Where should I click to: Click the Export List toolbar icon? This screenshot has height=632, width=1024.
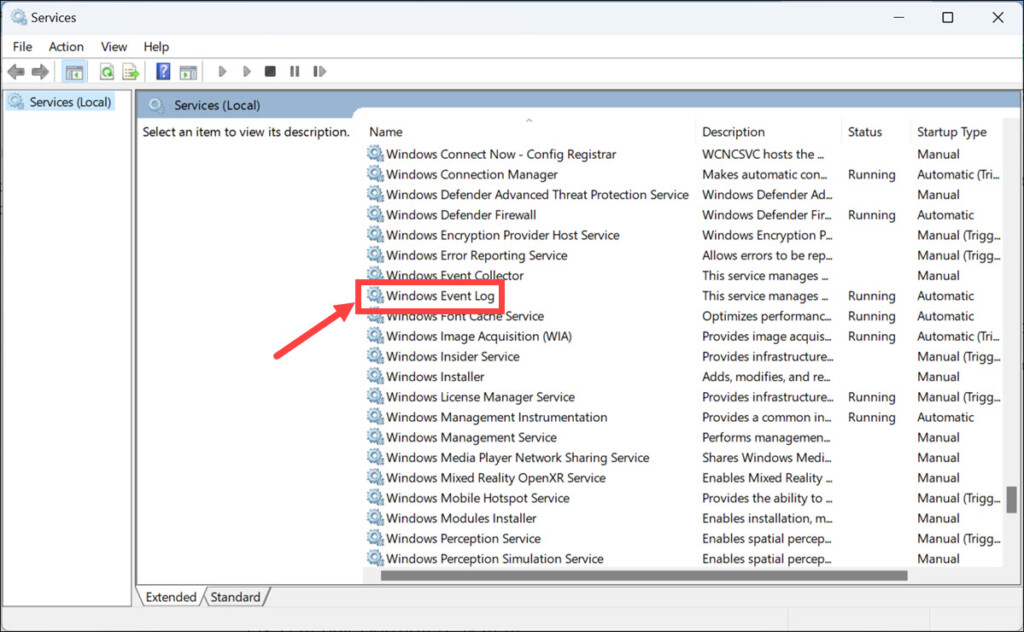pyautogui.click(x=130, y=72)
